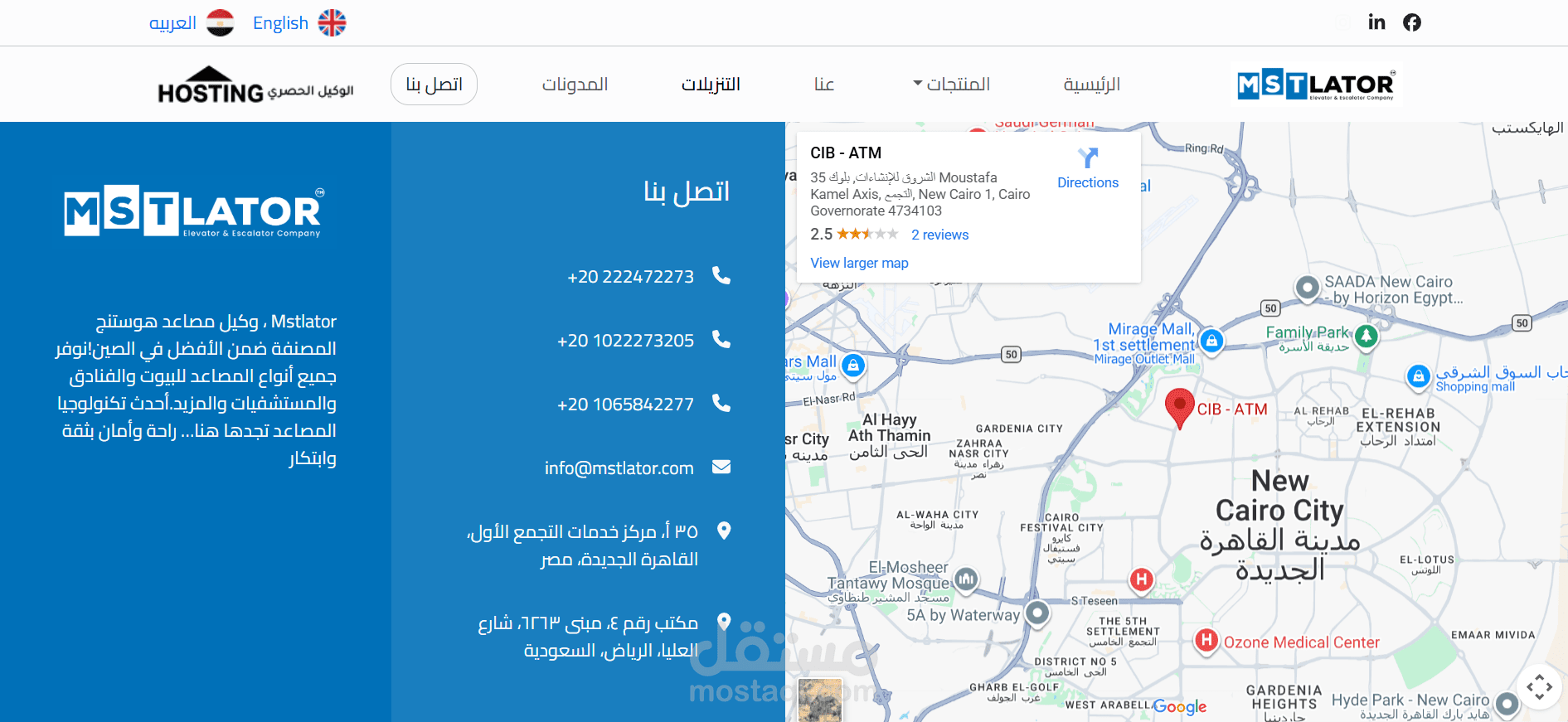Open the Facebook icon in top bar

click(1412, 22)
